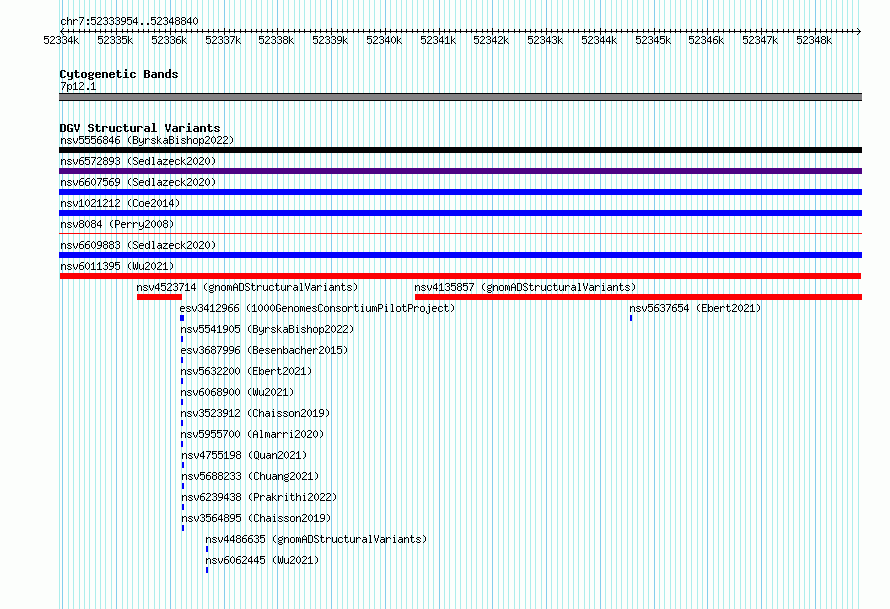Open the Cytogenetic Bands track title
Viewport: 890px width, 609px height.
[119, 74]
